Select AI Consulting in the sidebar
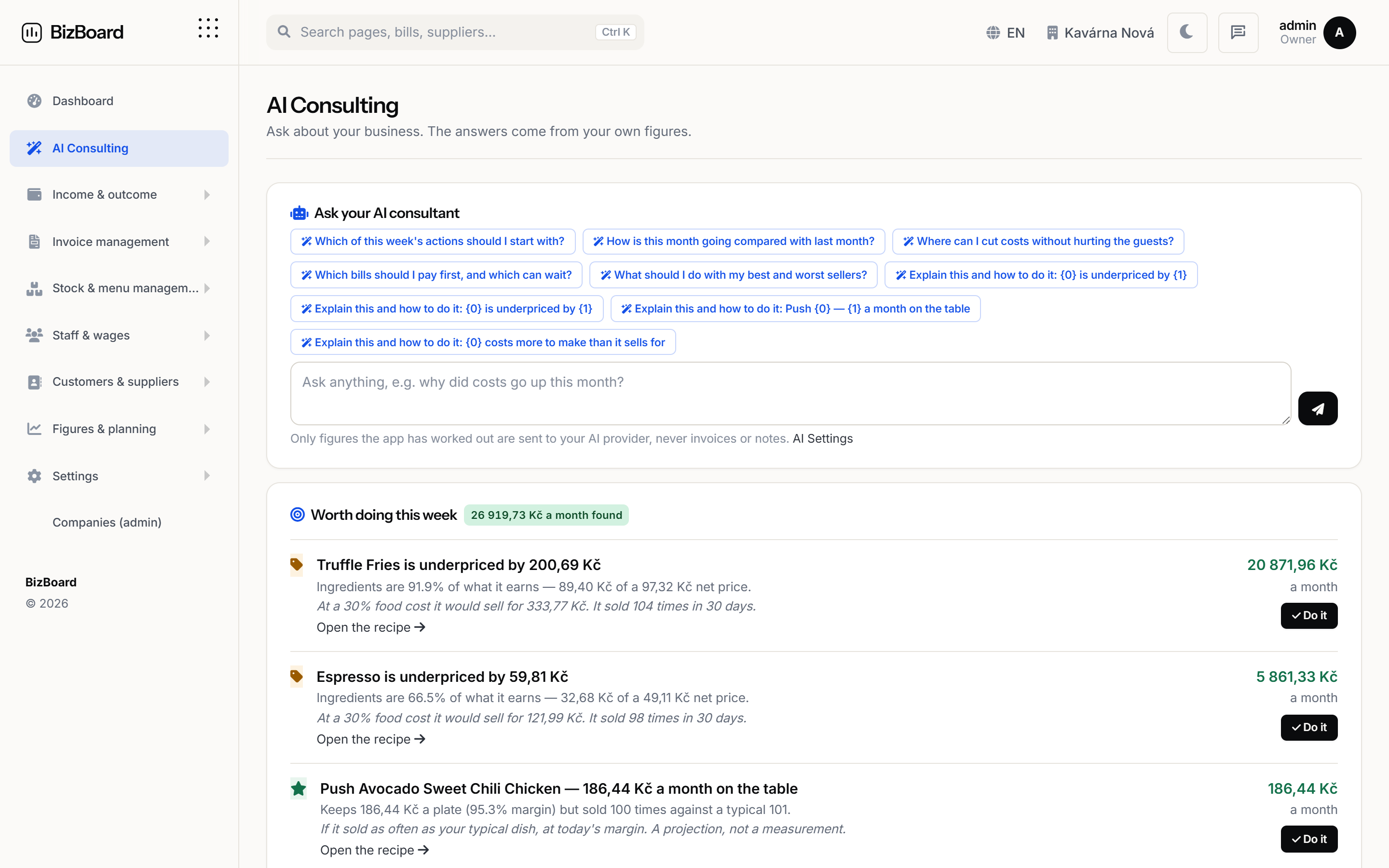This screenshot has width=1389, height=868. (x=119, y=148)
